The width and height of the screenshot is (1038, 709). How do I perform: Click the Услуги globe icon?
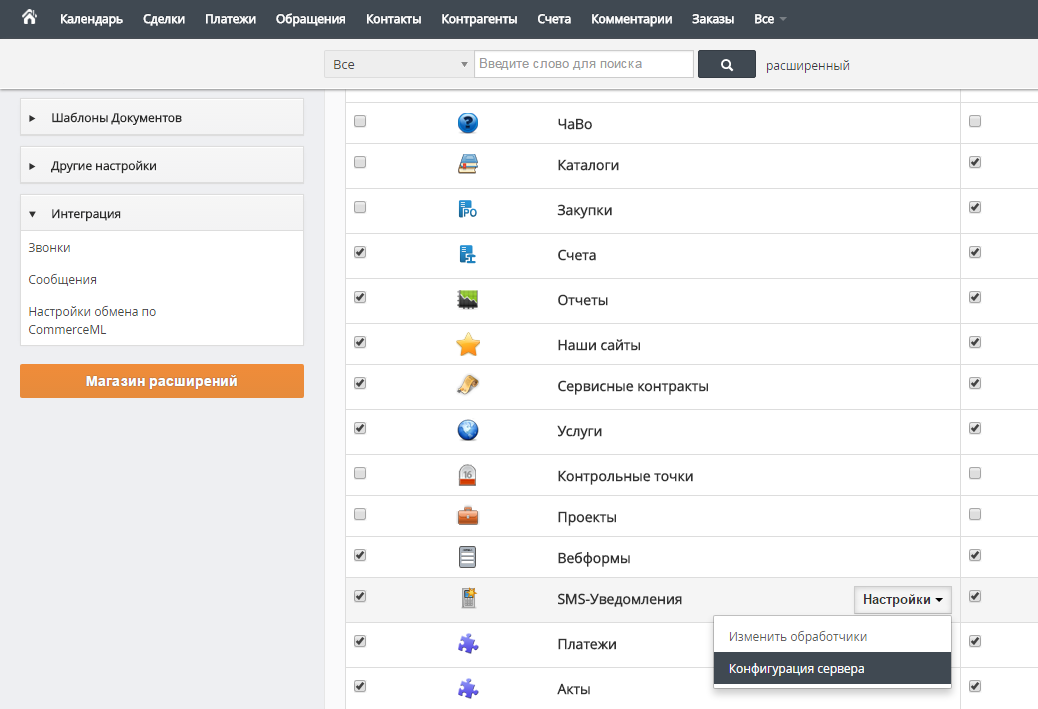[x=467, y=431]
